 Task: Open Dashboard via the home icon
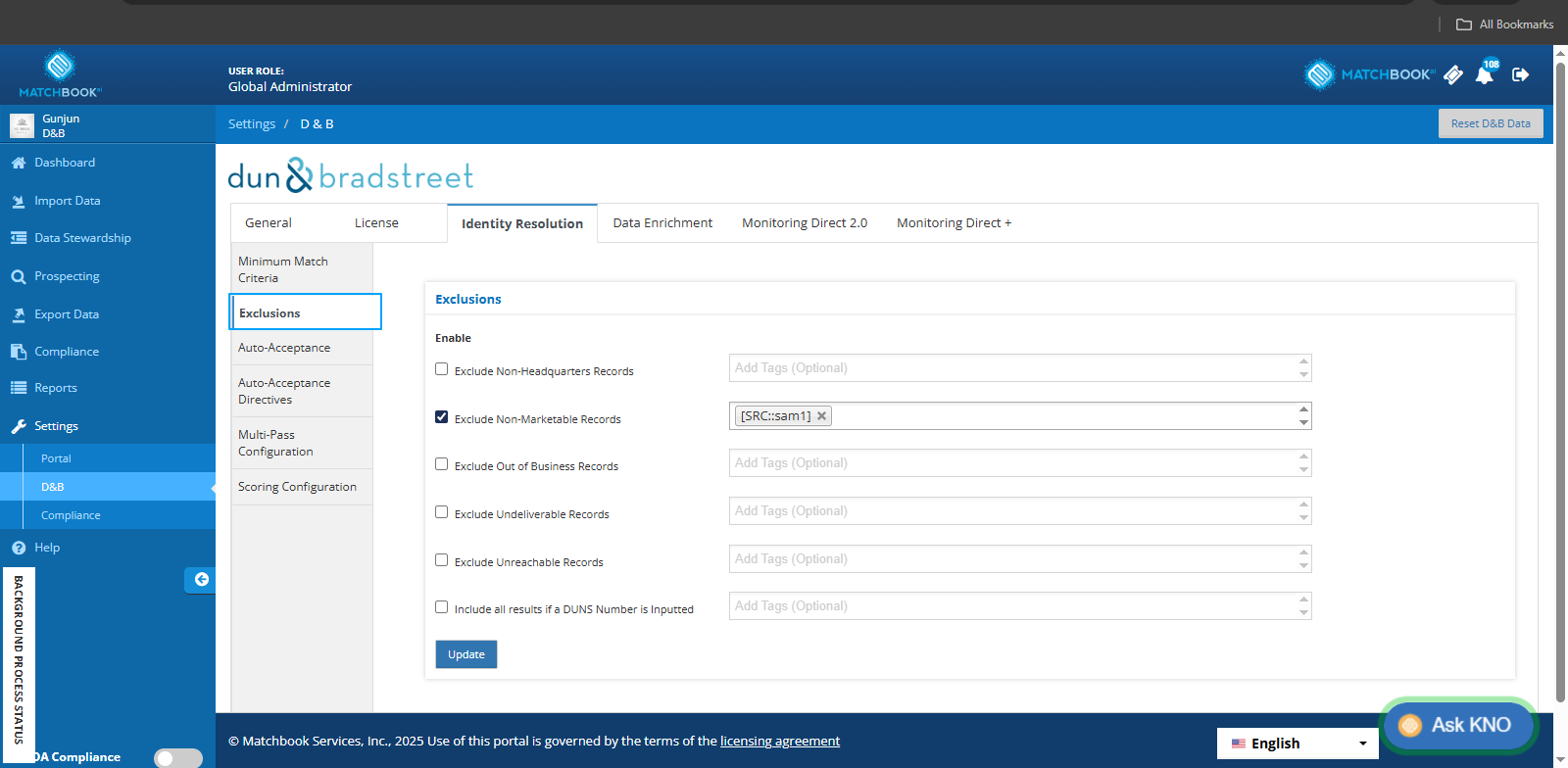click(x=19, y=163)
